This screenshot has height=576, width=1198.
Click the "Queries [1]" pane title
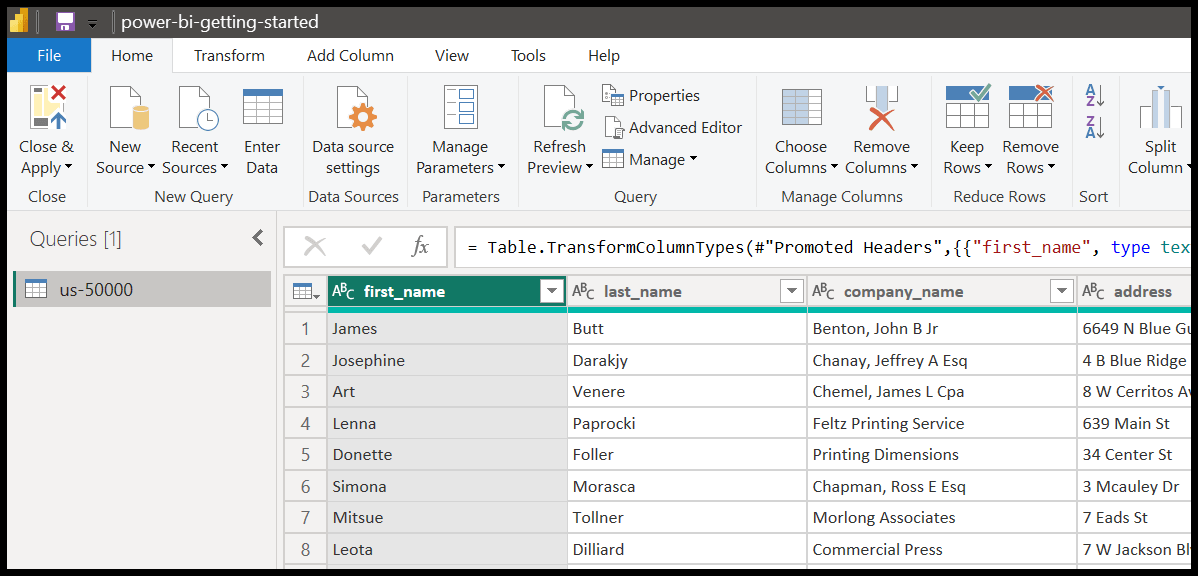(76, 239)
